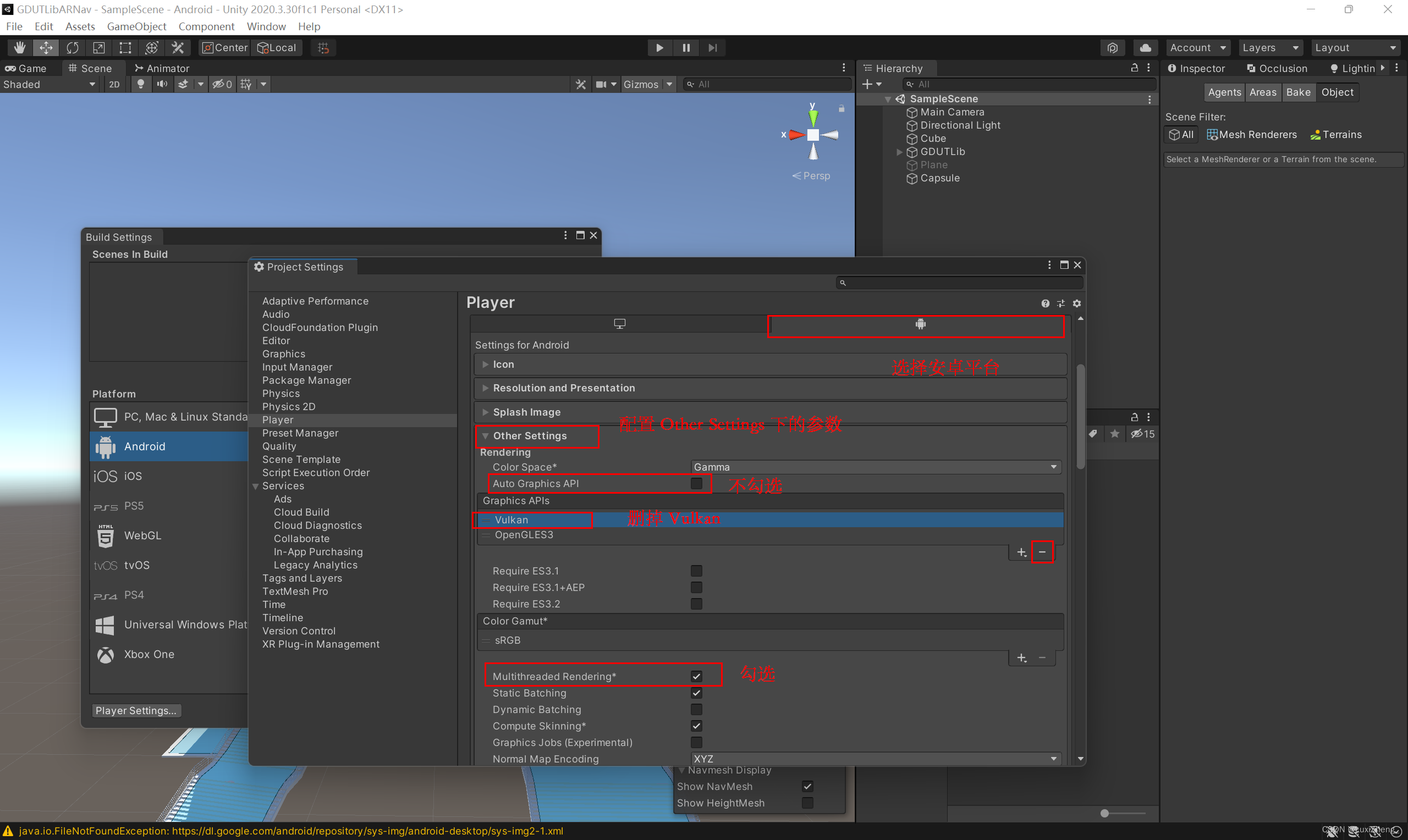Open Shaded draw mode dropdown
Viewport: 1408px width, 840px height.
pyautogui.click(x=50, y=84)
